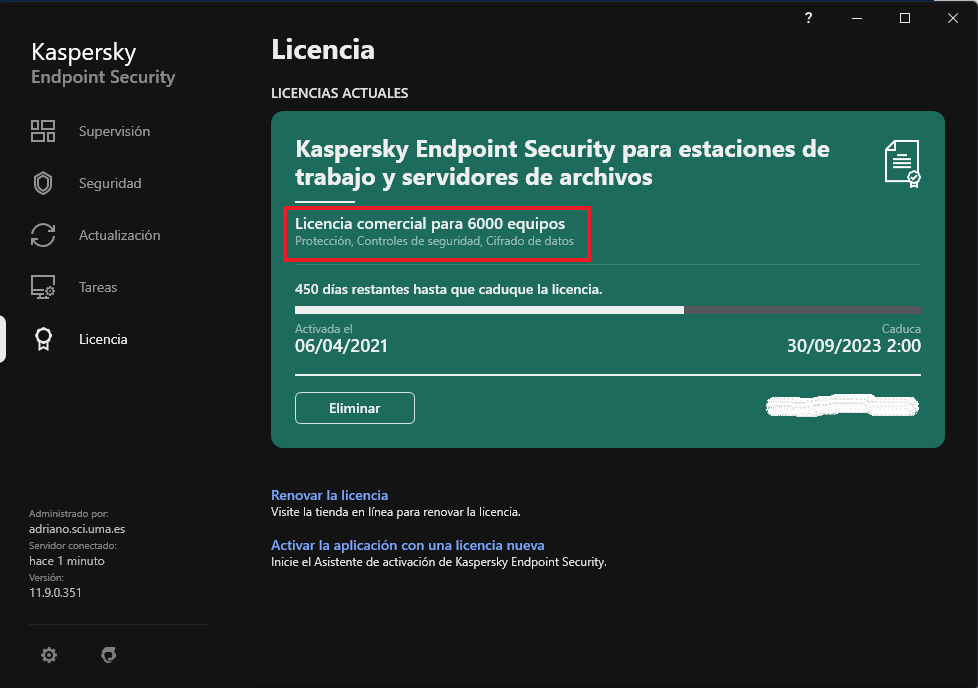Minimize the Kaspersky window
The width and height of the screenshot is (978, 688).
857,18
